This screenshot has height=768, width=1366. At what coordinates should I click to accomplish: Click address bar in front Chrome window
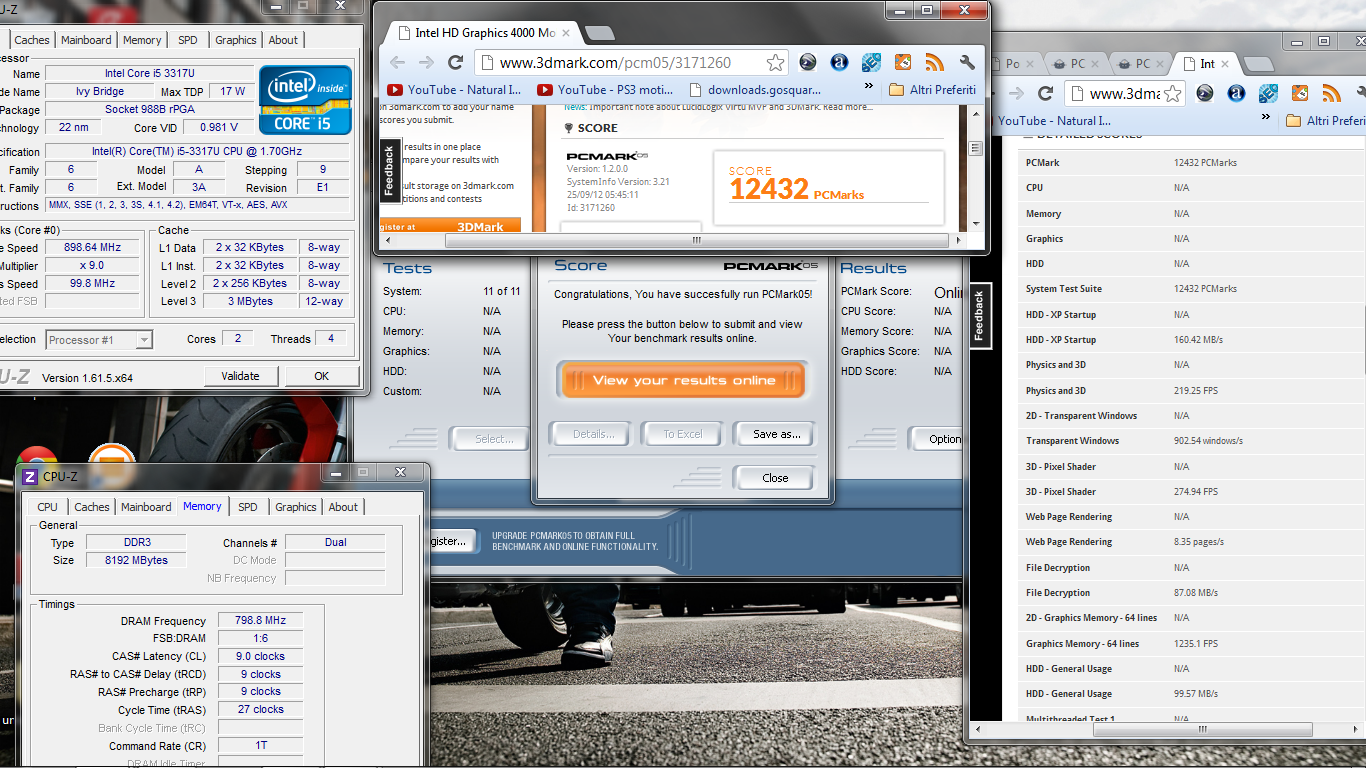[x=632, y=62]
